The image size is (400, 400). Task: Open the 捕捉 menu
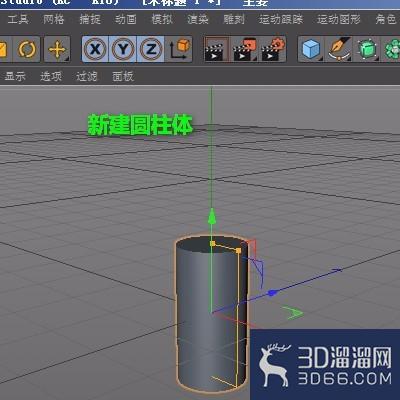(90, 19)
